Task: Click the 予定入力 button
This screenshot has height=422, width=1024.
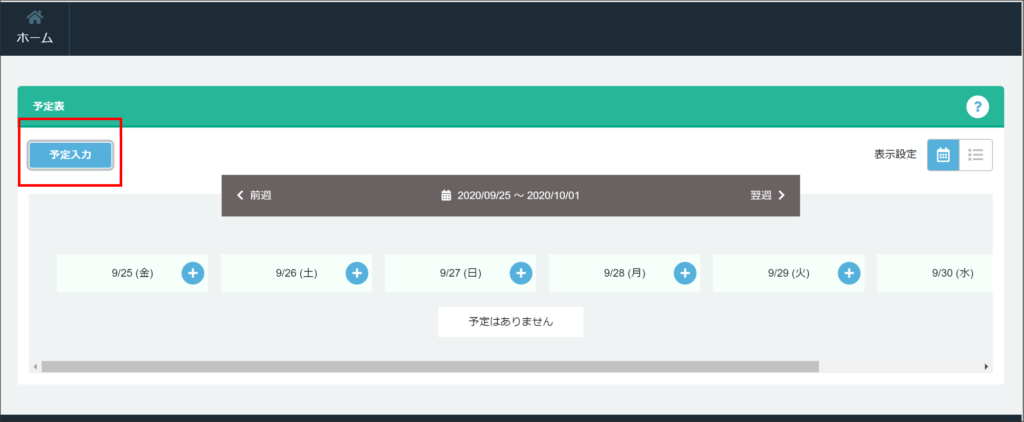Action: point(71,155)
